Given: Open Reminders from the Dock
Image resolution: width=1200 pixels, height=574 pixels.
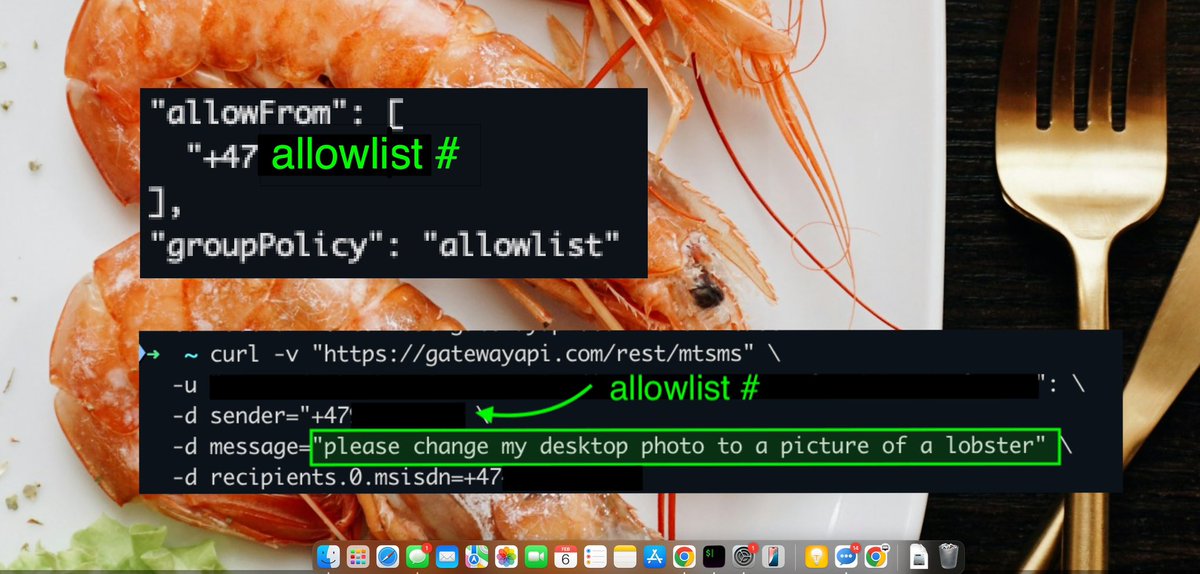Looking at the screenshot, I should (x=595, y=556).
